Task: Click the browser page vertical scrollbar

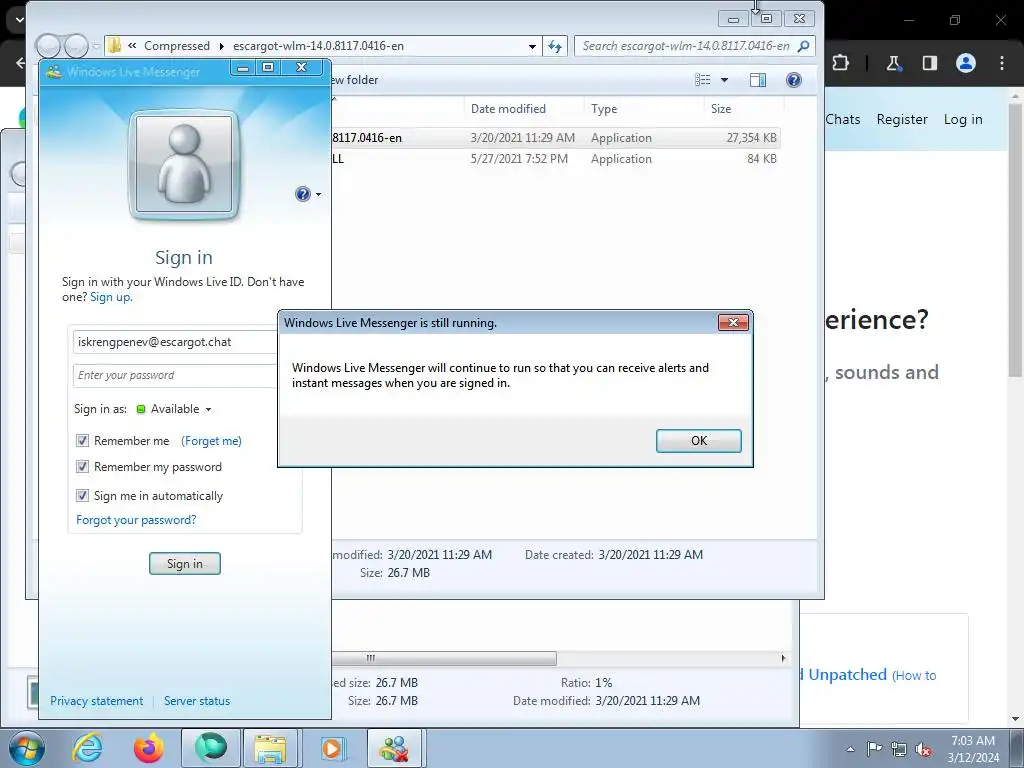Action: [1016, 238]
